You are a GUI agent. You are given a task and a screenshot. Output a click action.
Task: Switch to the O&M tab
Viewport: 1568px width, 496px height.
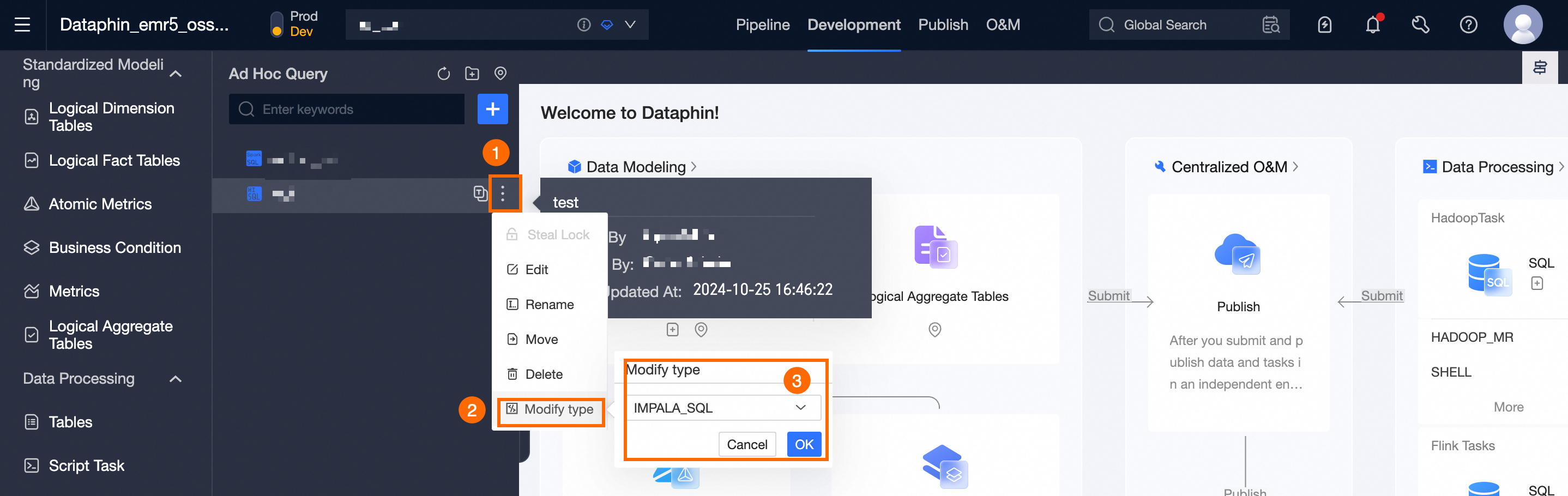[x=1003, y=25]
